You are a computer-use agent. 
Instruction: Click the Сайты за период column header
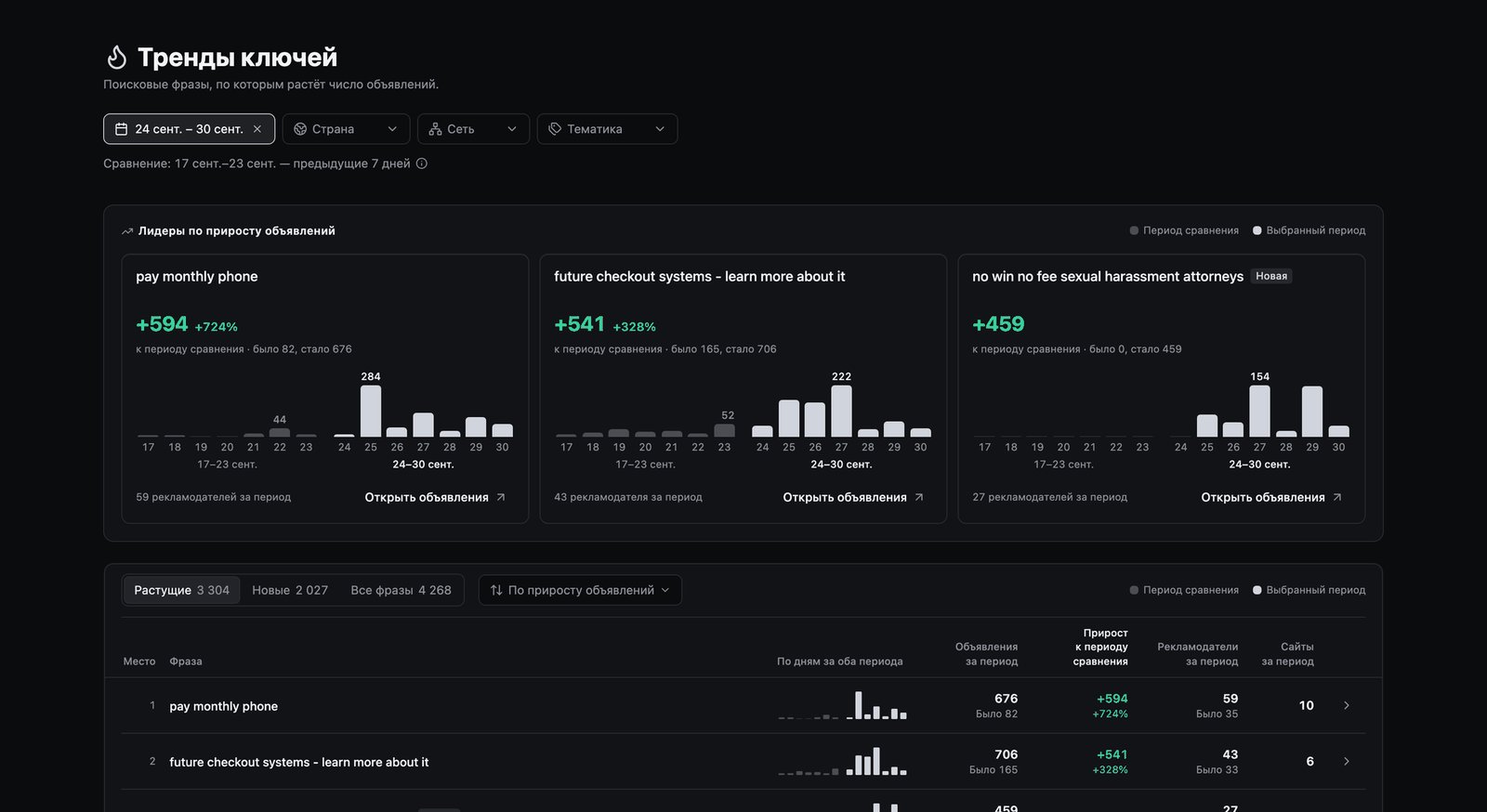click(x=1287, y=654)
